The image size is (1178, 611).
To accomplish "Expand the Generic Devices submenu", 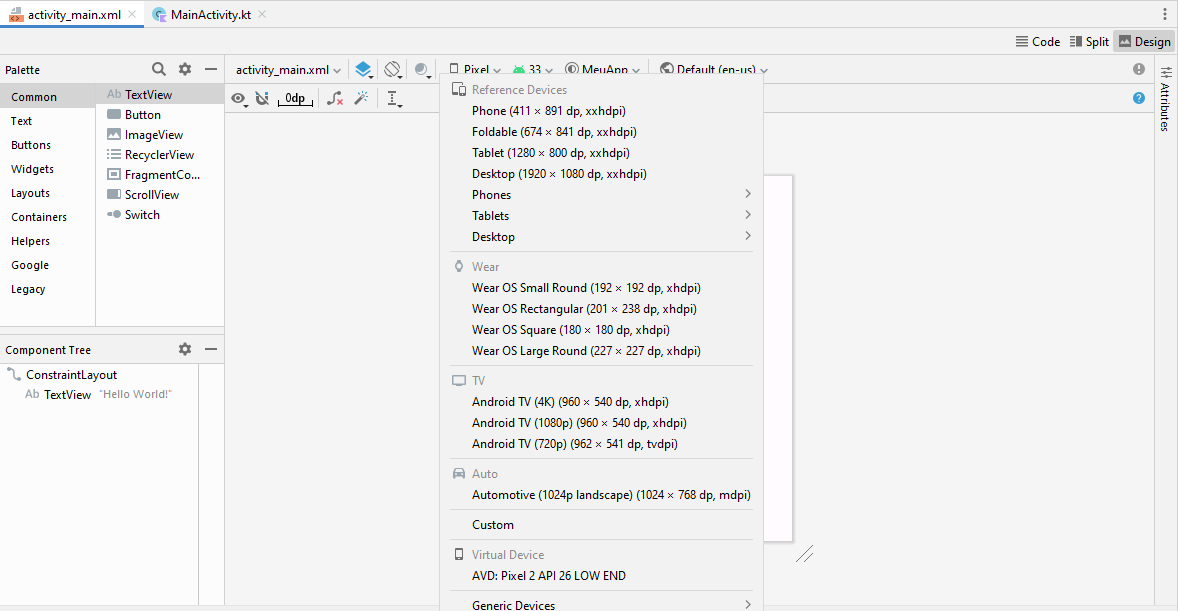I will [x=610, y=605].
